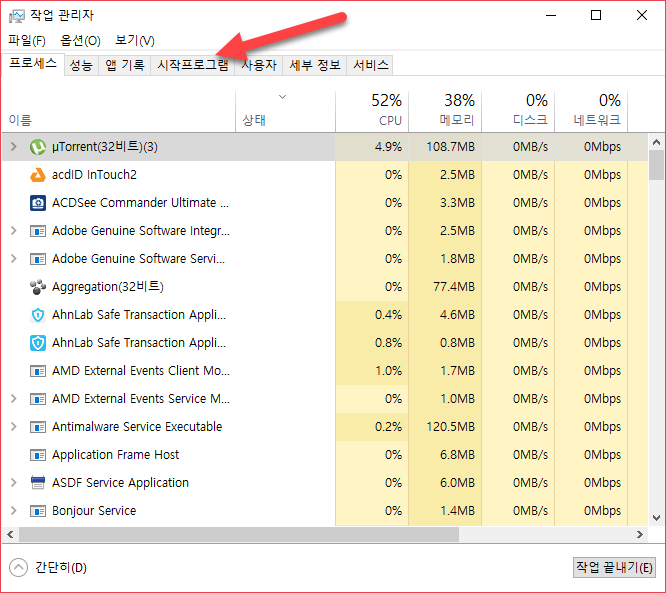Viewport: 666px width, 593px height.
Task: Click the AMD External Events Client icon
Action: click(38, 371)
